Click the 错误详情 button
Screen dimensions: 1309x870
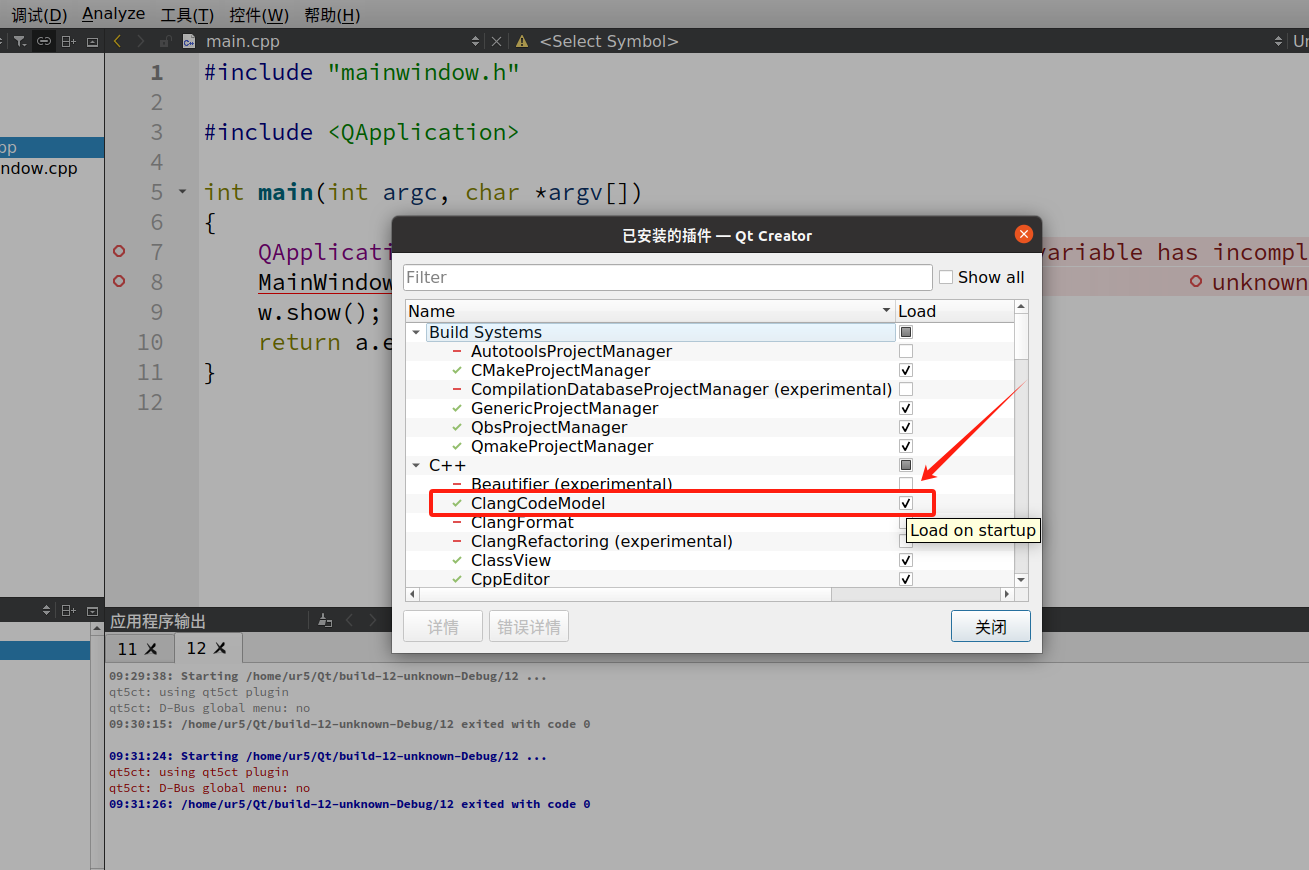pos(529,627)
